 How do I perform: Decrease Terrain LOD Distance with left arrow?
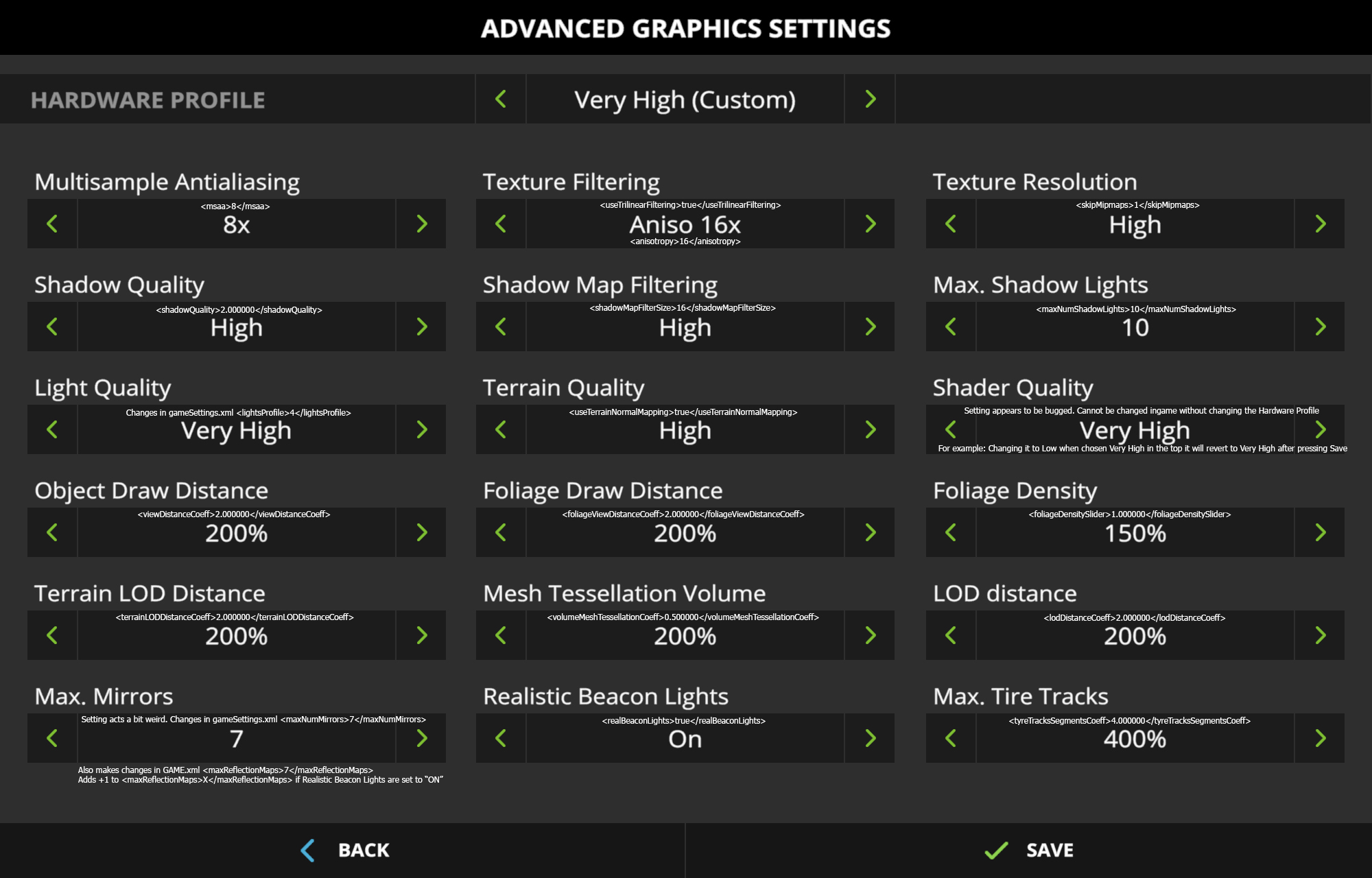click(x=52, y=635)
